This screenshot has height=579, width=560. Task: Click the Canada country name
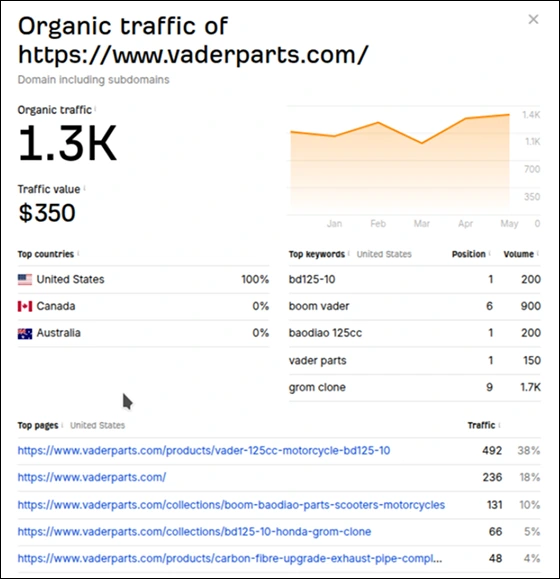click(56, 306)
